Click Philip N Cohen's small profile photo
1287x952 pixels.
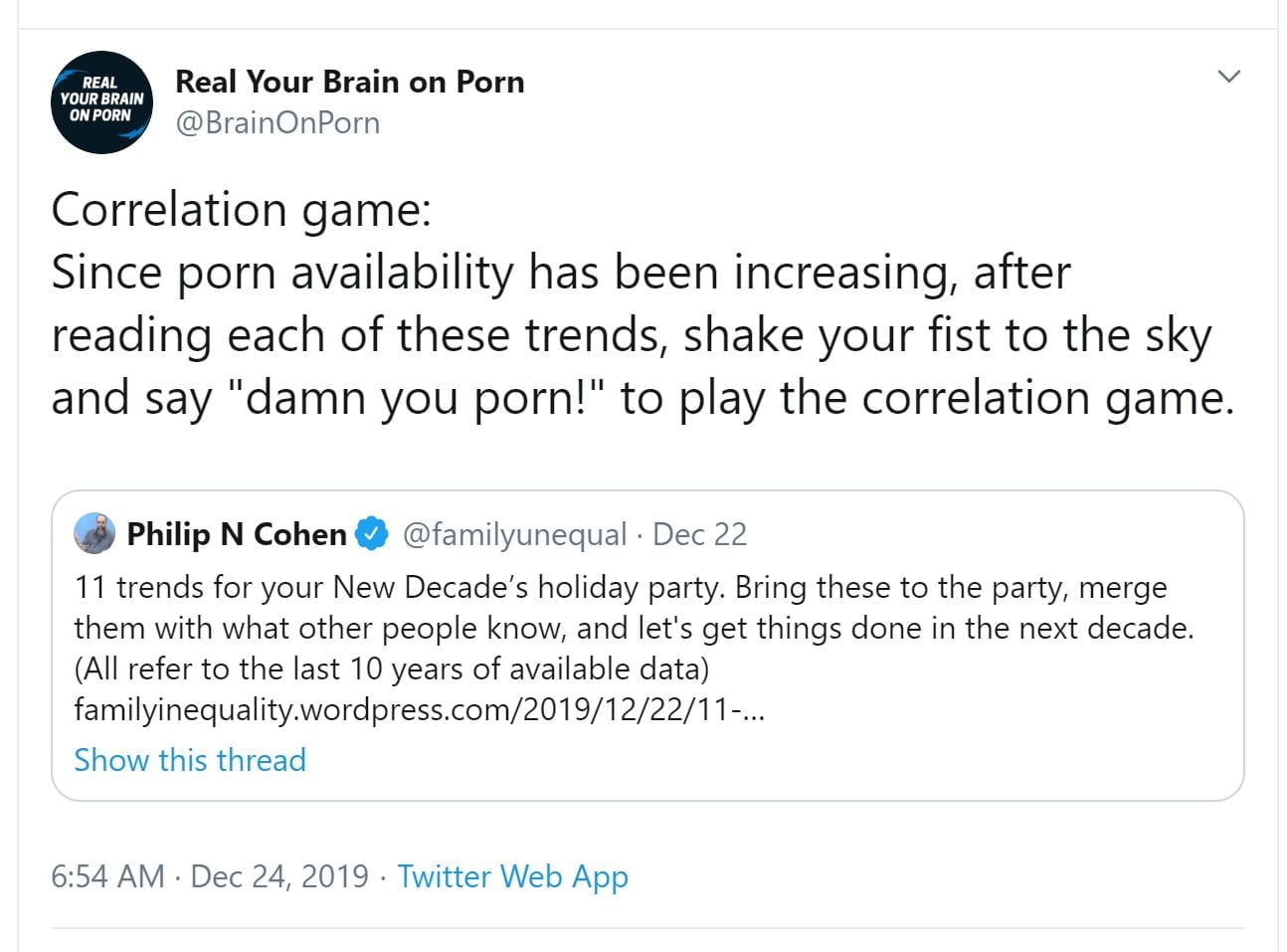click(94, 534)
